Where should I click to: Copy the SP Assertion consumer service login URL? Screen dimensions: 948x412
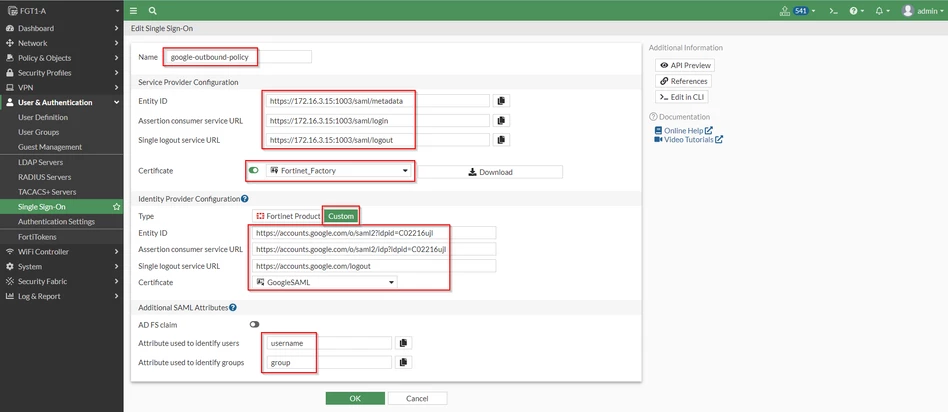501,120
